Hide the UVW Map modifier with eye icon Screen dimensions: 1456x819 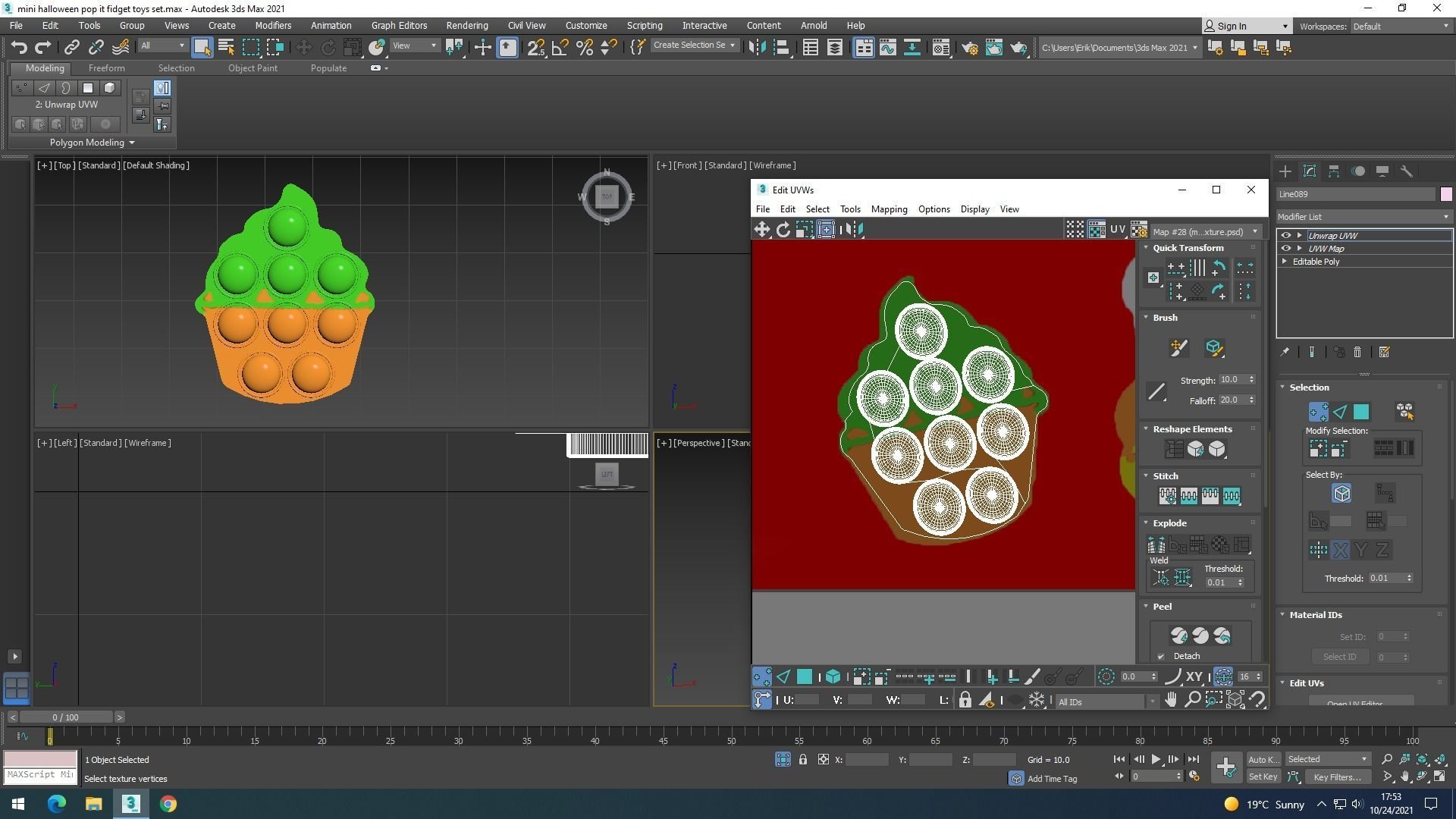pyautogui.click(x=1285, y=249)
